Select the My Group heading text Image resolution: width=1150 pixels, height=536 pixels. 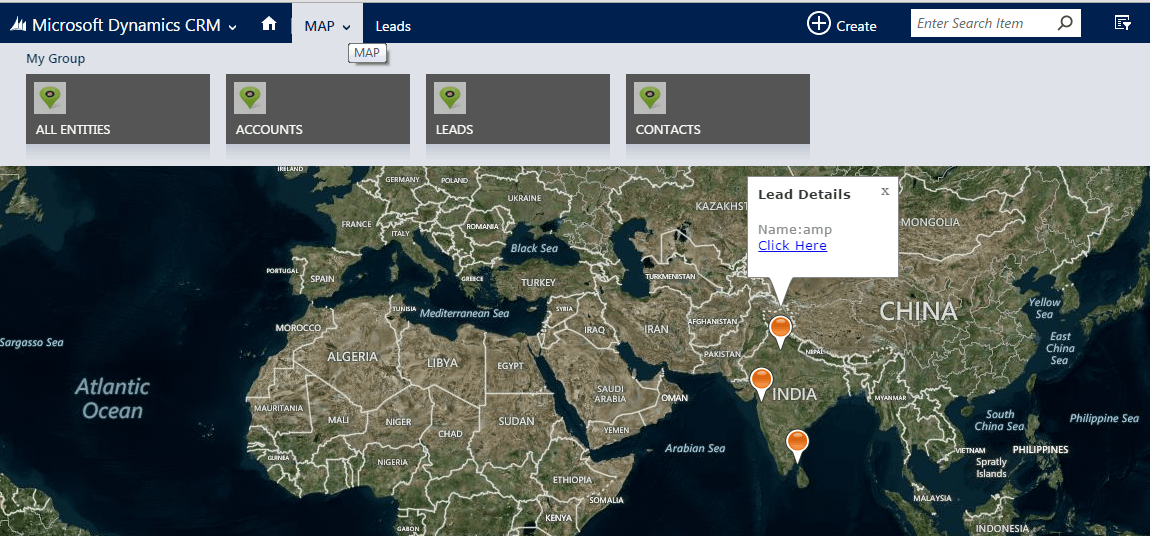[56, 59]
